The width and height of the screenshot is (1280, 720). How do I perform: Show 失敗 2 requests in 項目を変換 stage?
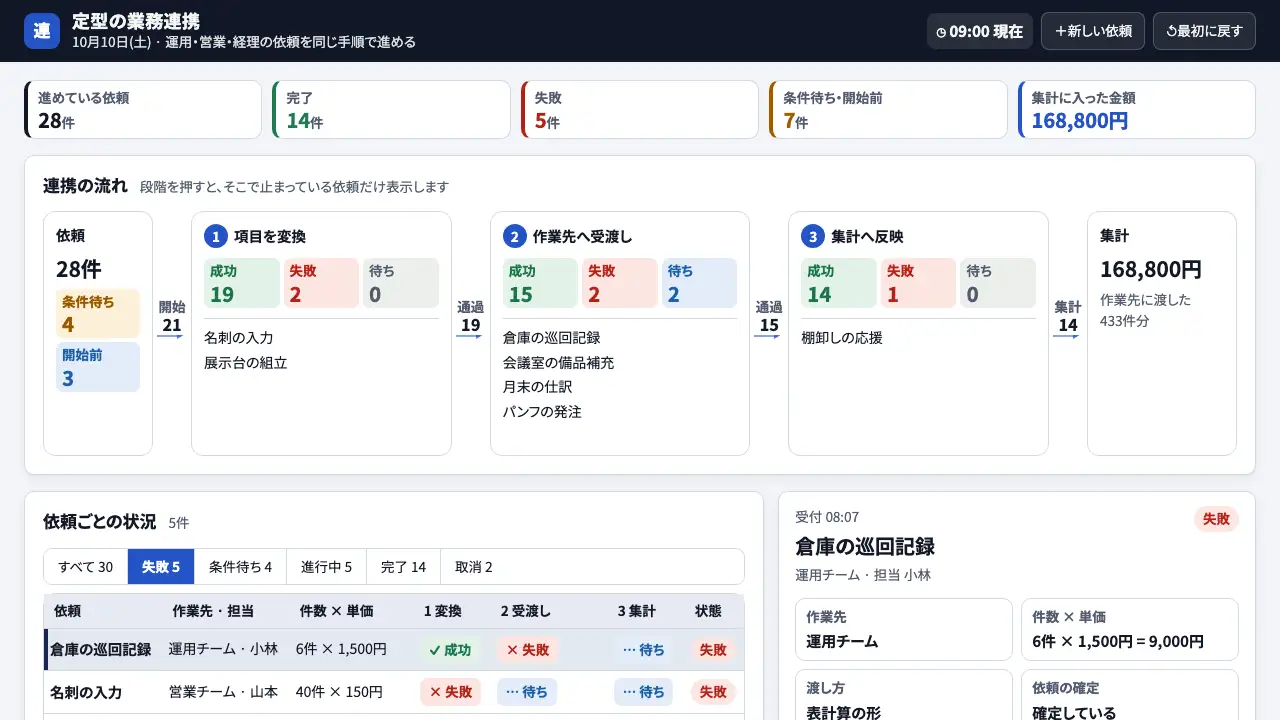(321, 283)
